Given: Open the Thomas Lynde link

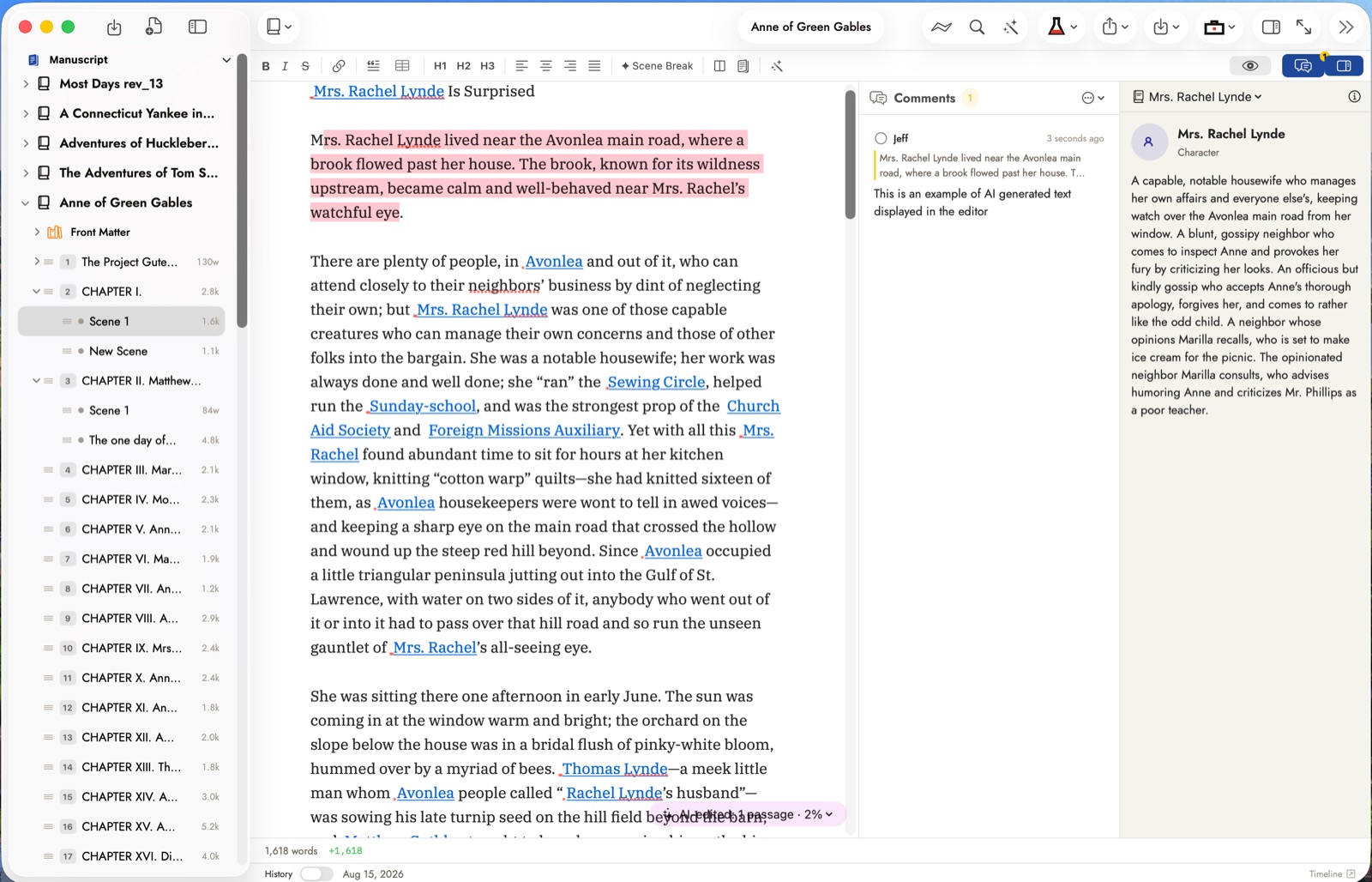Looking at the screenshot, I should click(x=614, y=769).
